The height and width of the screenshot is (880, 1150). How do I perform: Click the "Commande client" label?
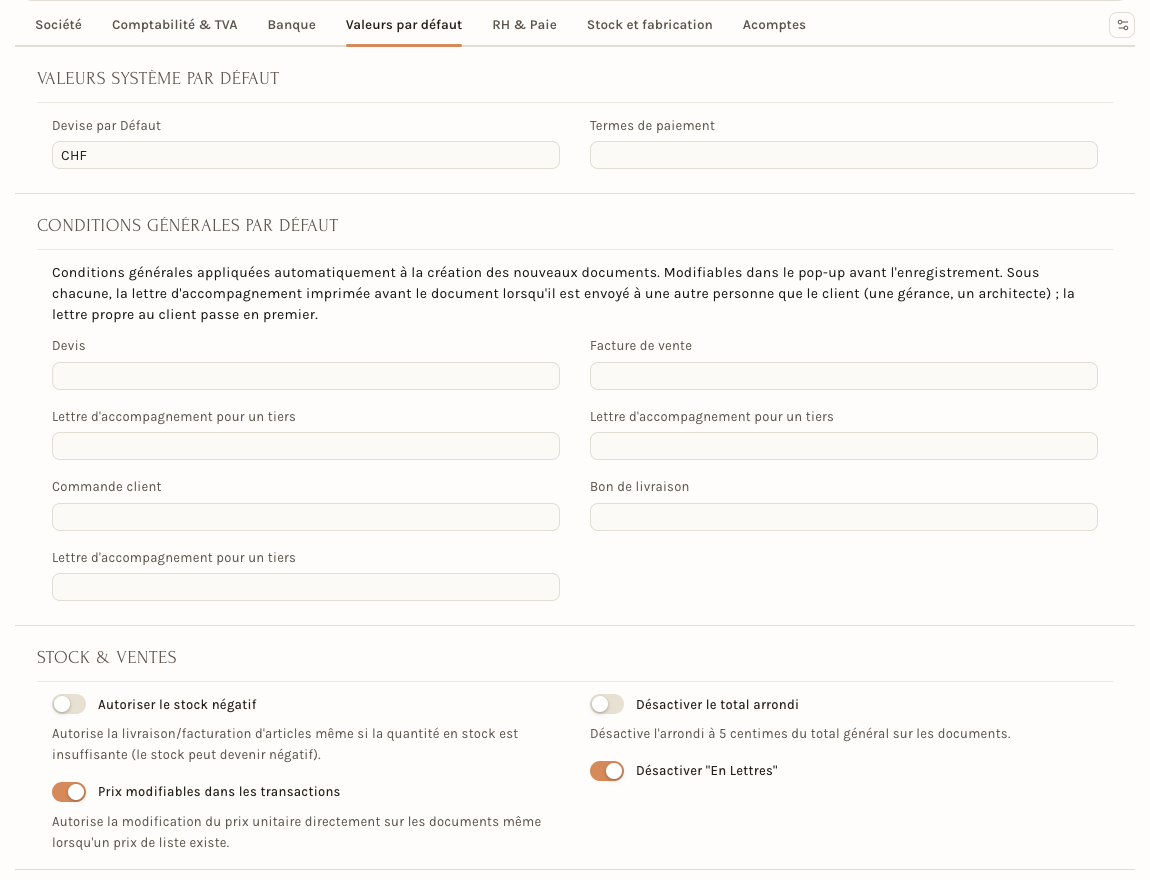click(x=106, y=487)
